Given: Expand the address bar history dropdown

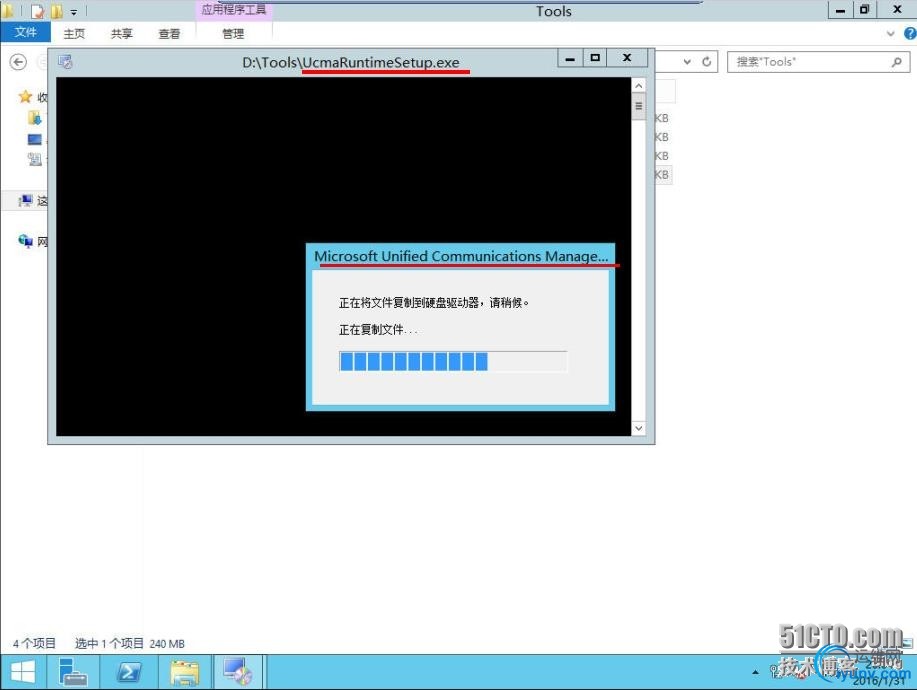Looking at the screenshot, I should (688, 61).
